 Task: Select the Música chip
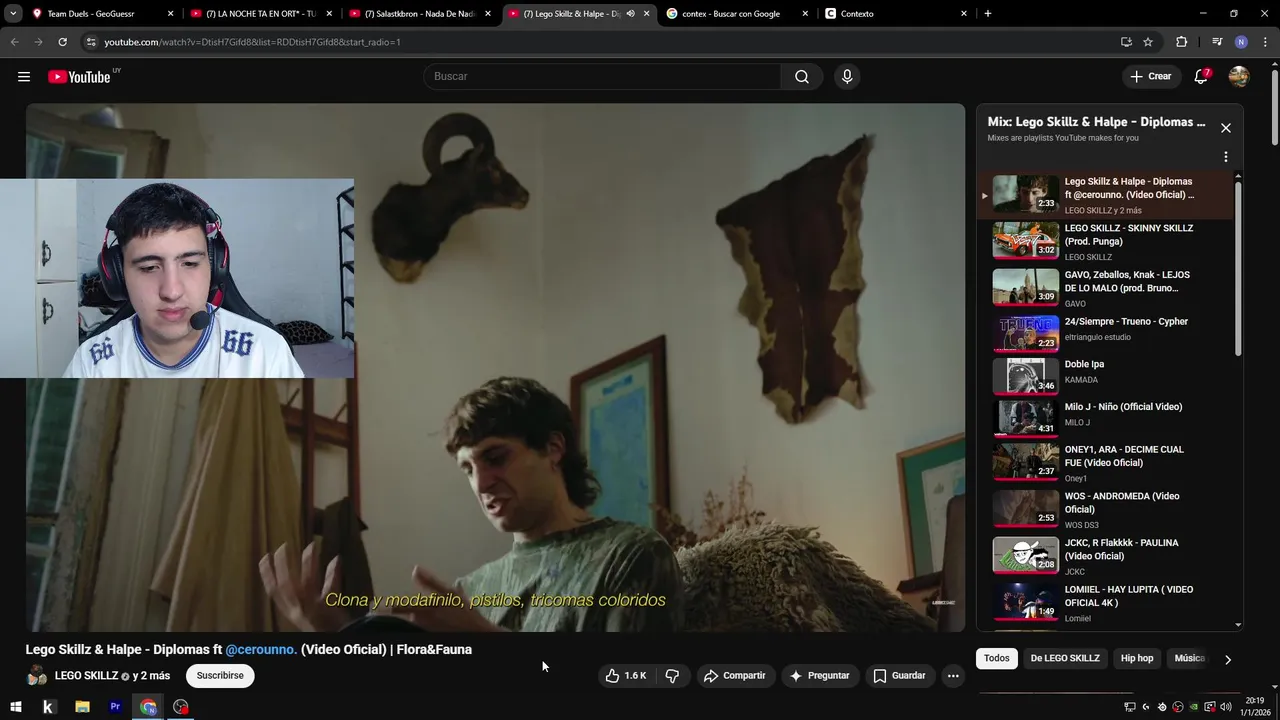point(1189,658)
